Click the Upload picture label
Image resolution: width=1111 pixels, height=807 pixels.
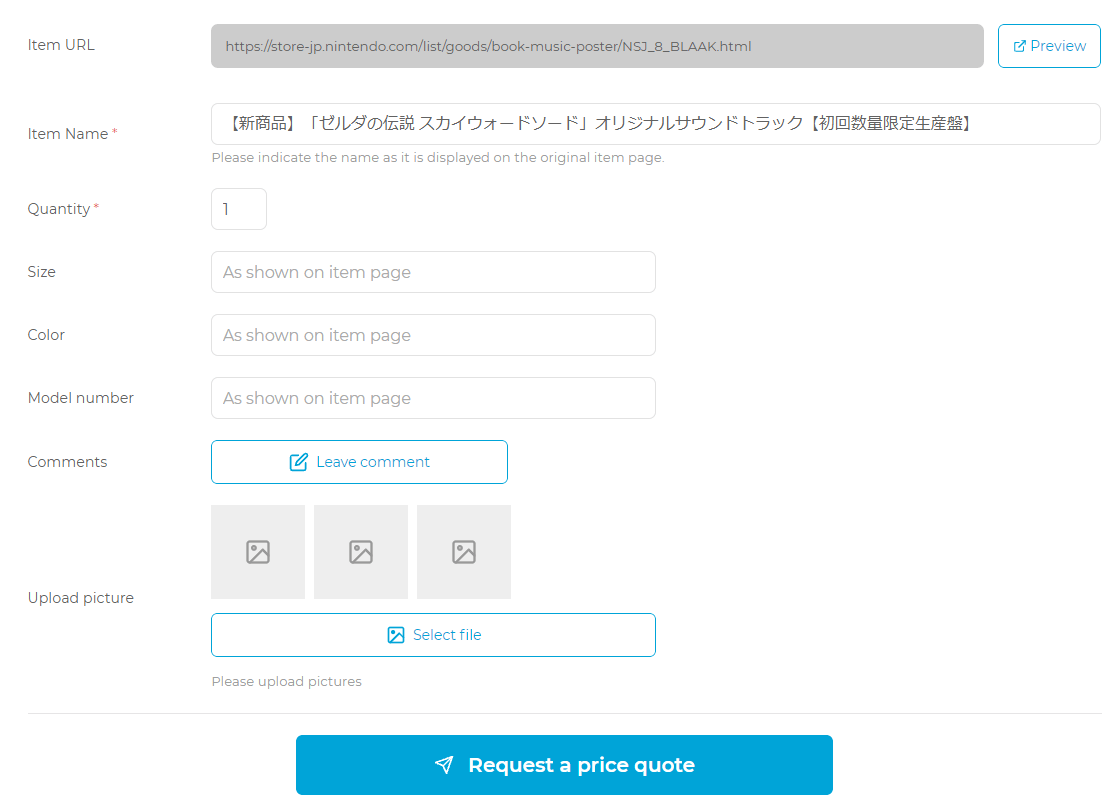coord(81,598)
